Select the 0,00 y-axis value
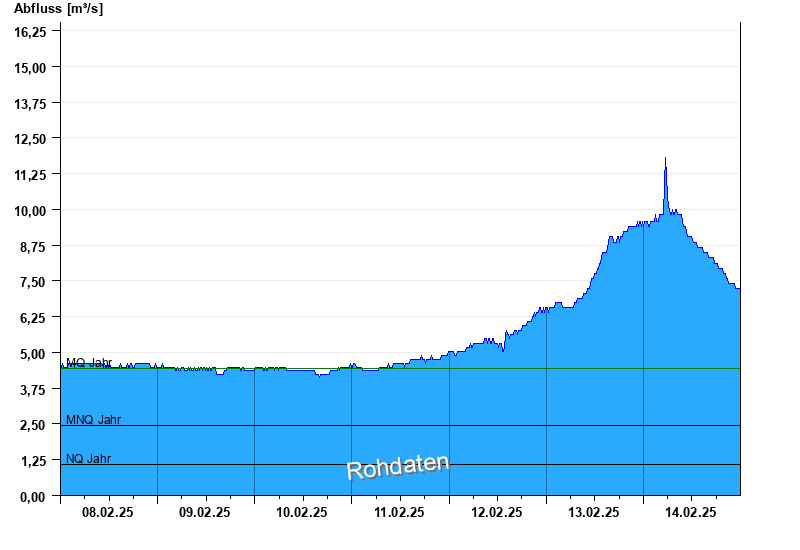Viewport: 800px width, 550px height. (33, 496)
